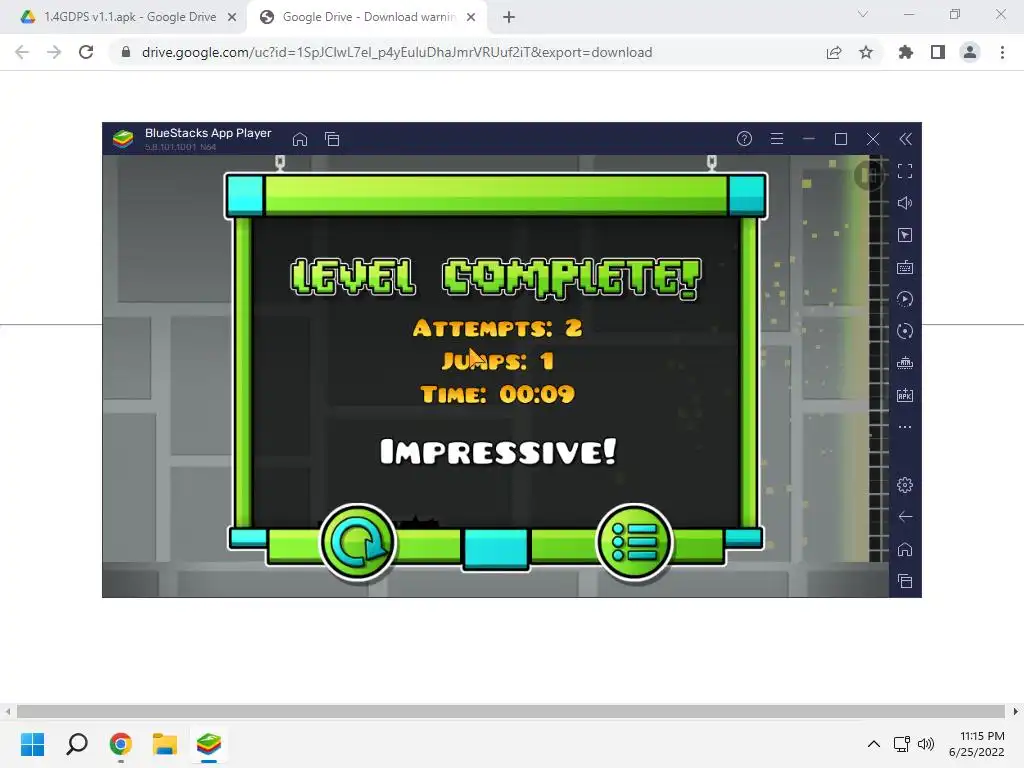This screenshot has height=768, width=1024.
Task: Maximize the BlueStacks window
Action: tap(841, 138)
